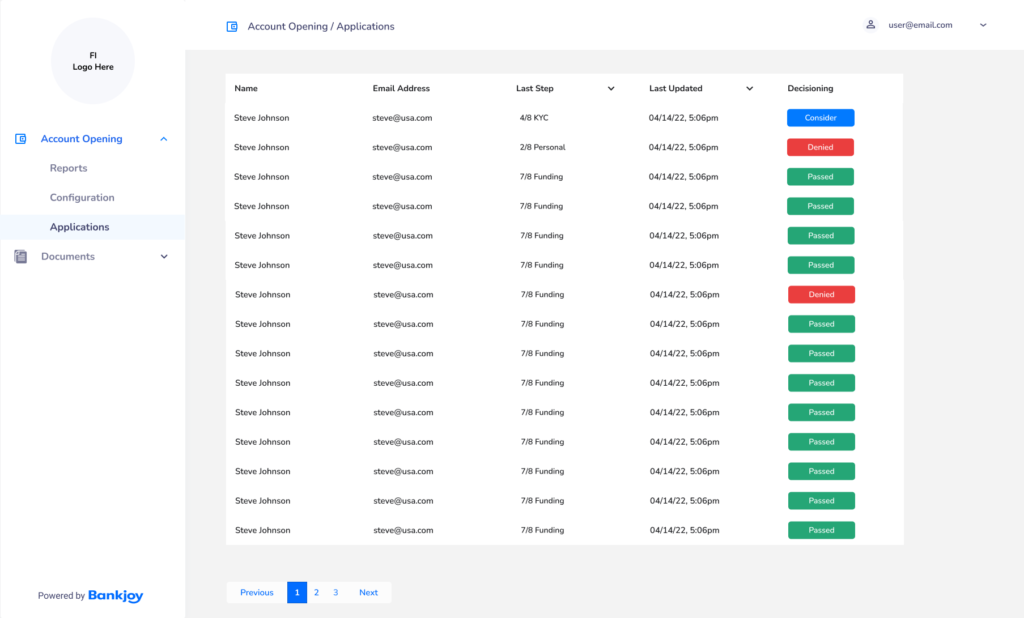Click the Previous page button
The width and height of the screenshot is (1024, 618).
(x=256, y=592)
